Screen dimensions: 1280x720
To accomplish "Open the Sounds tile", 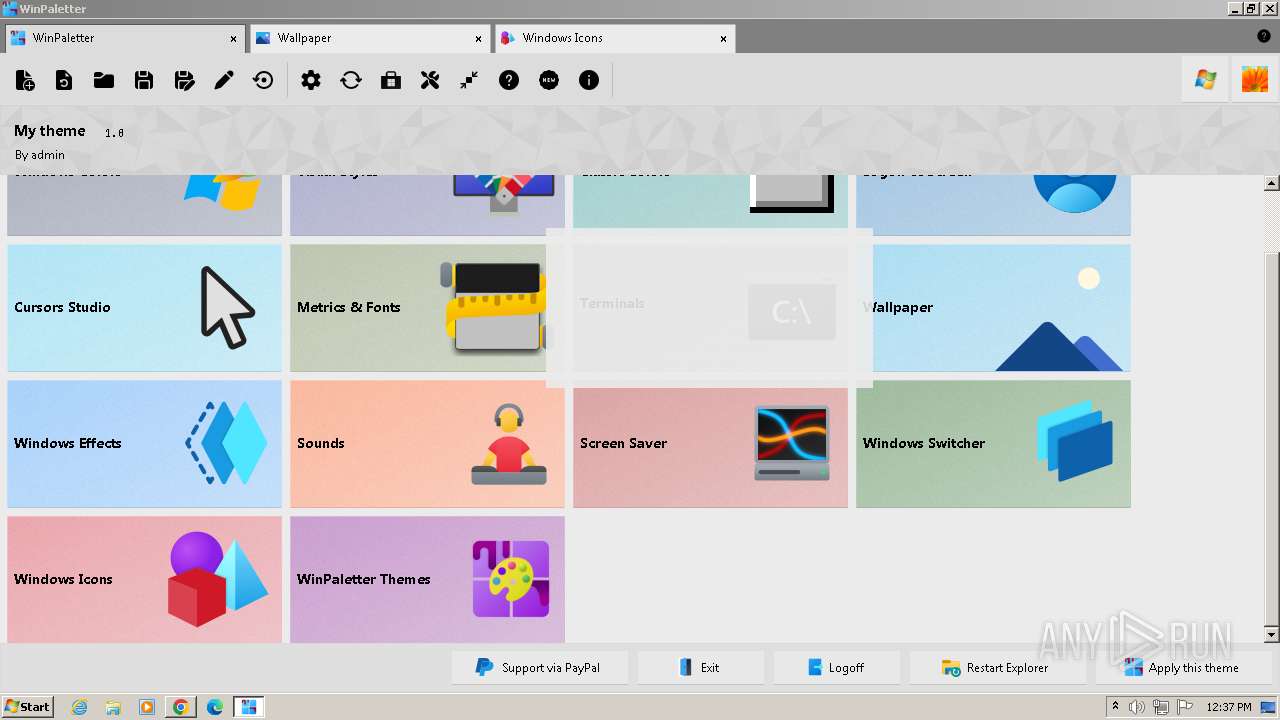I will pyautogui.click(x=427, y=444).
